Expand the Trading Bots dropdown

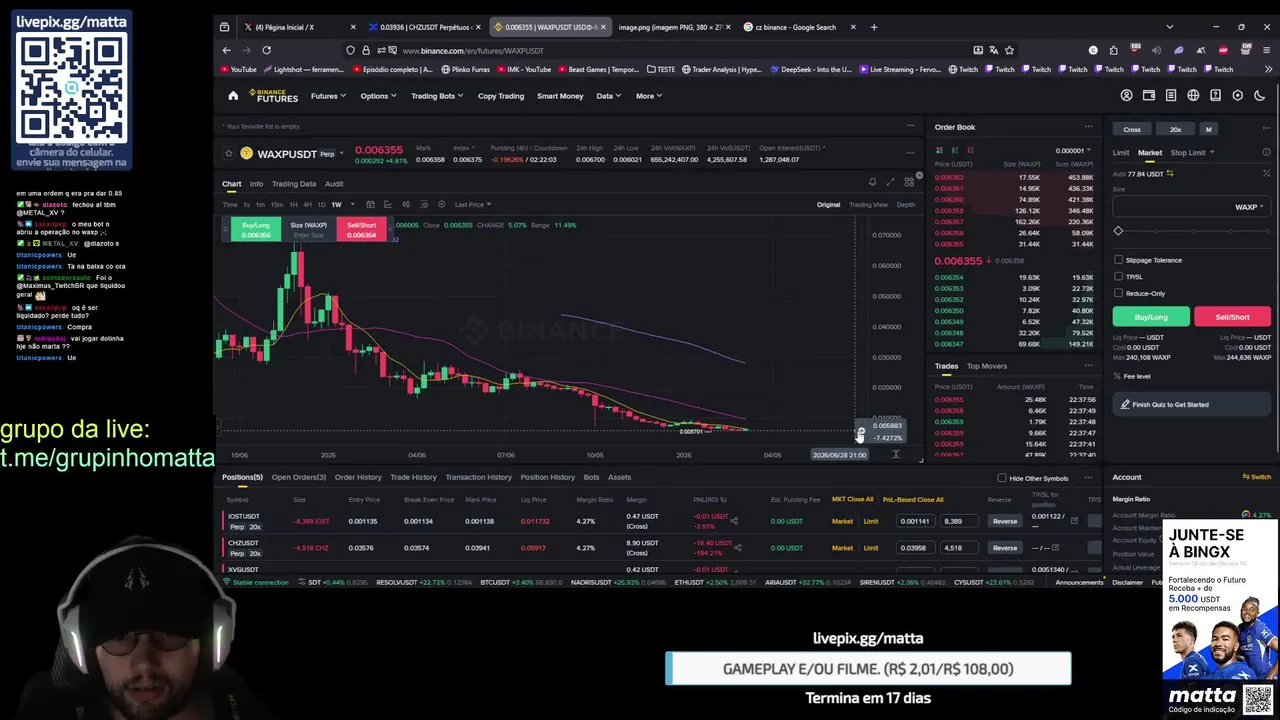pyautogui.click(x=437, y=96)
